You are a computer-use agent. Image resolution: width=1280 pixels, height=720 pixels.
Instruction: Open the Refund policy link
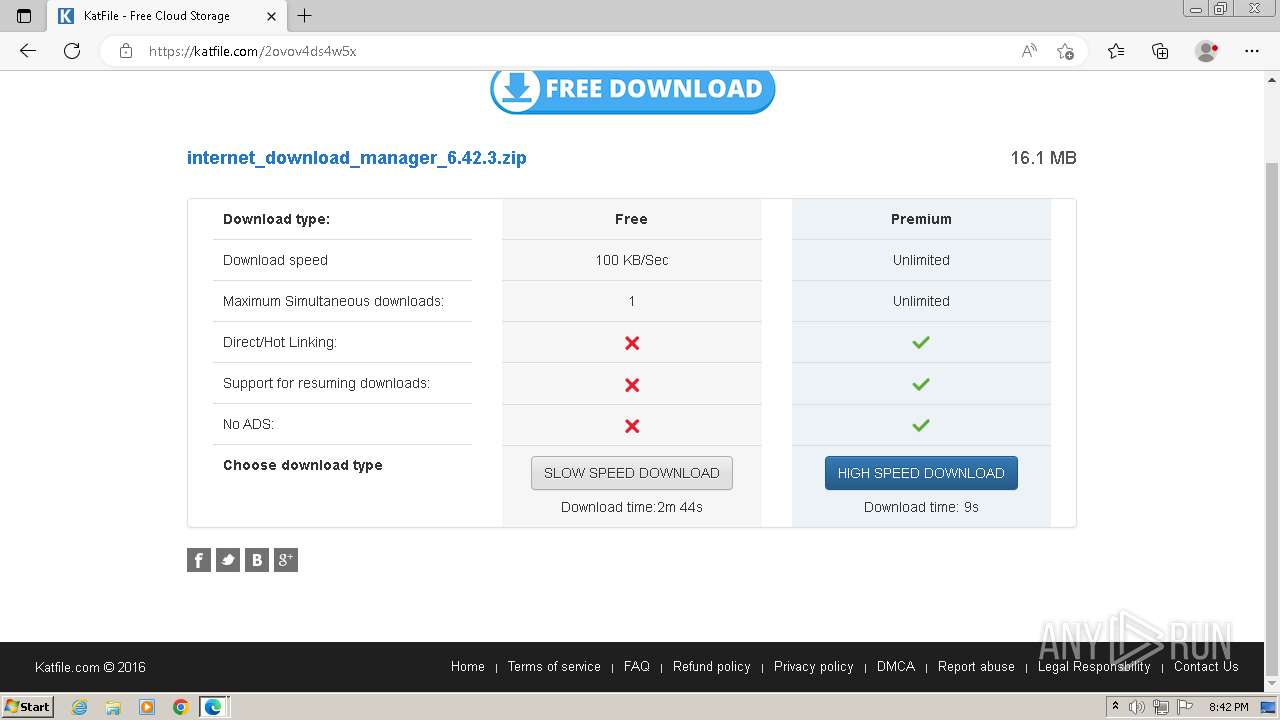coord(712,666)
